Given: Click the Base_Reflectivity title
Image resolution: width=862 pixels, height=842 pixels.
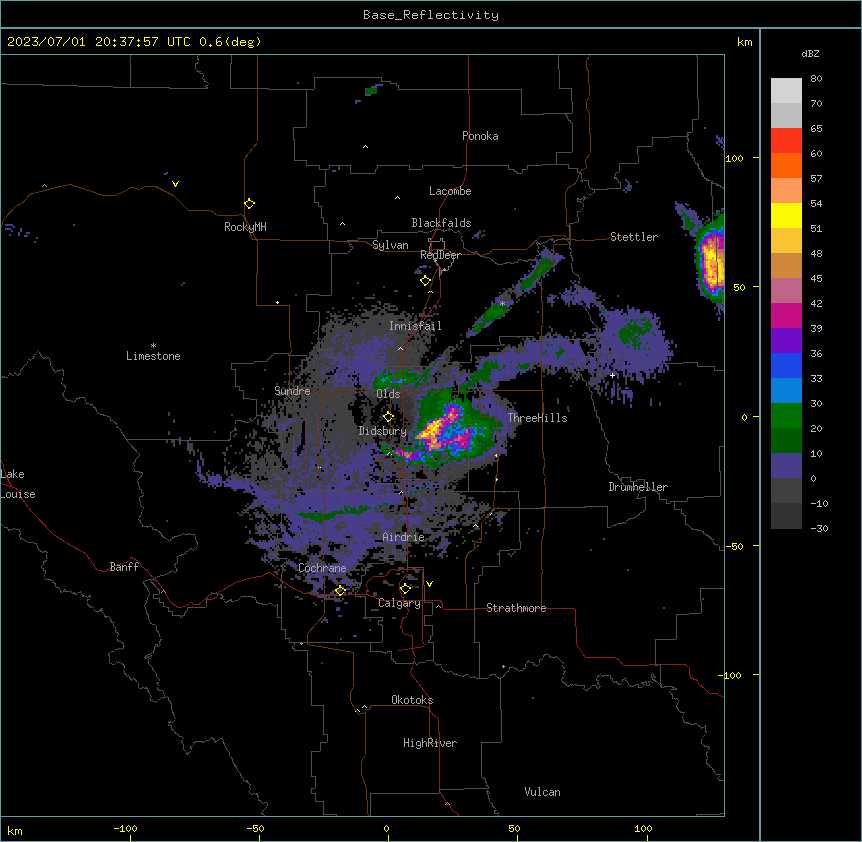Looking at the screenshot, I should (x=431, y=15).
